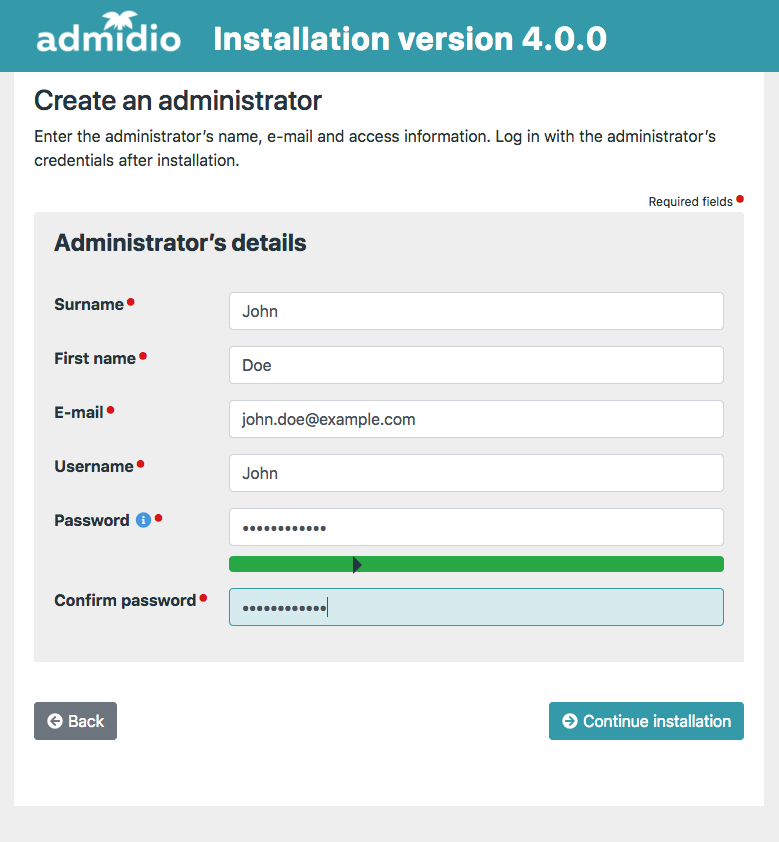The image size is (779, 842).
Task: Click the Admidio palm tree logo
Action: (108, 36)
